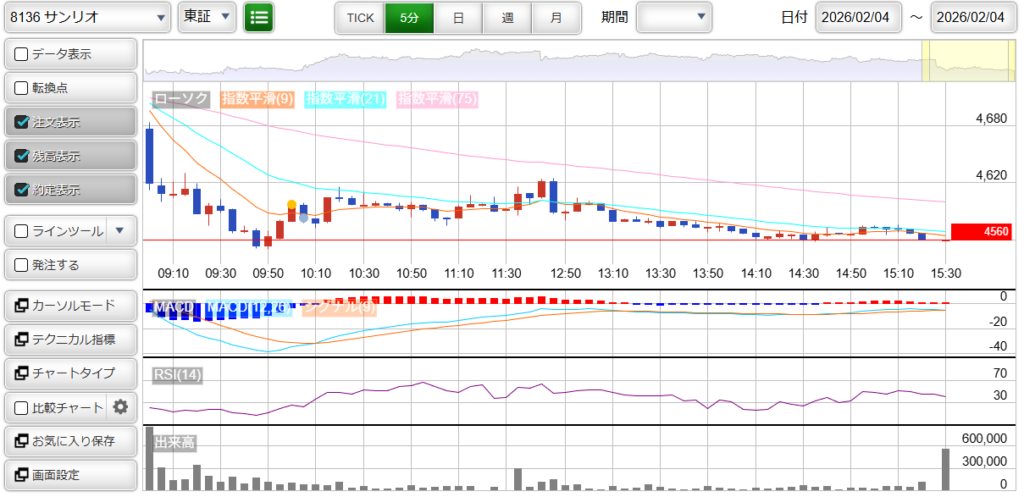
Task: Open チャートタイプ selection panel
Action: point(70,373)
